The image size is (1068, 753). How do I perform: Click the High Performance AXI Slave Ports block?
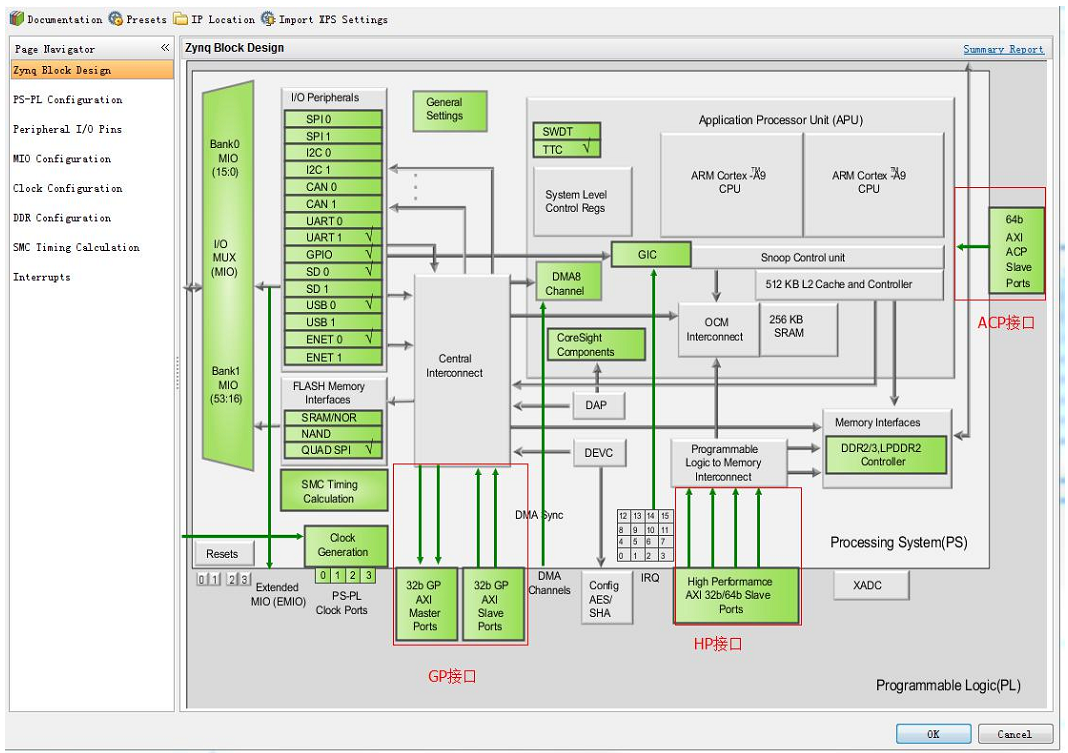tap(737, 595)
